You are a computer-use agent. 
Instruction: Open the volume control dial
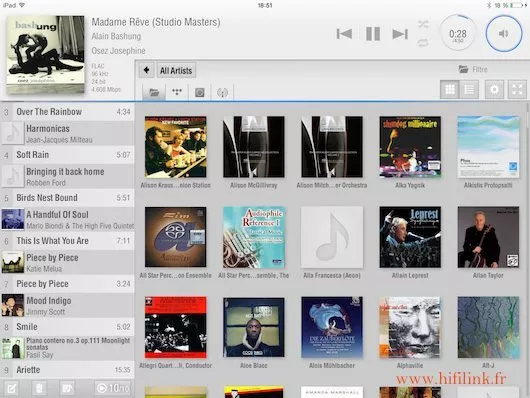pyautogui.click(x=504, y=33)
